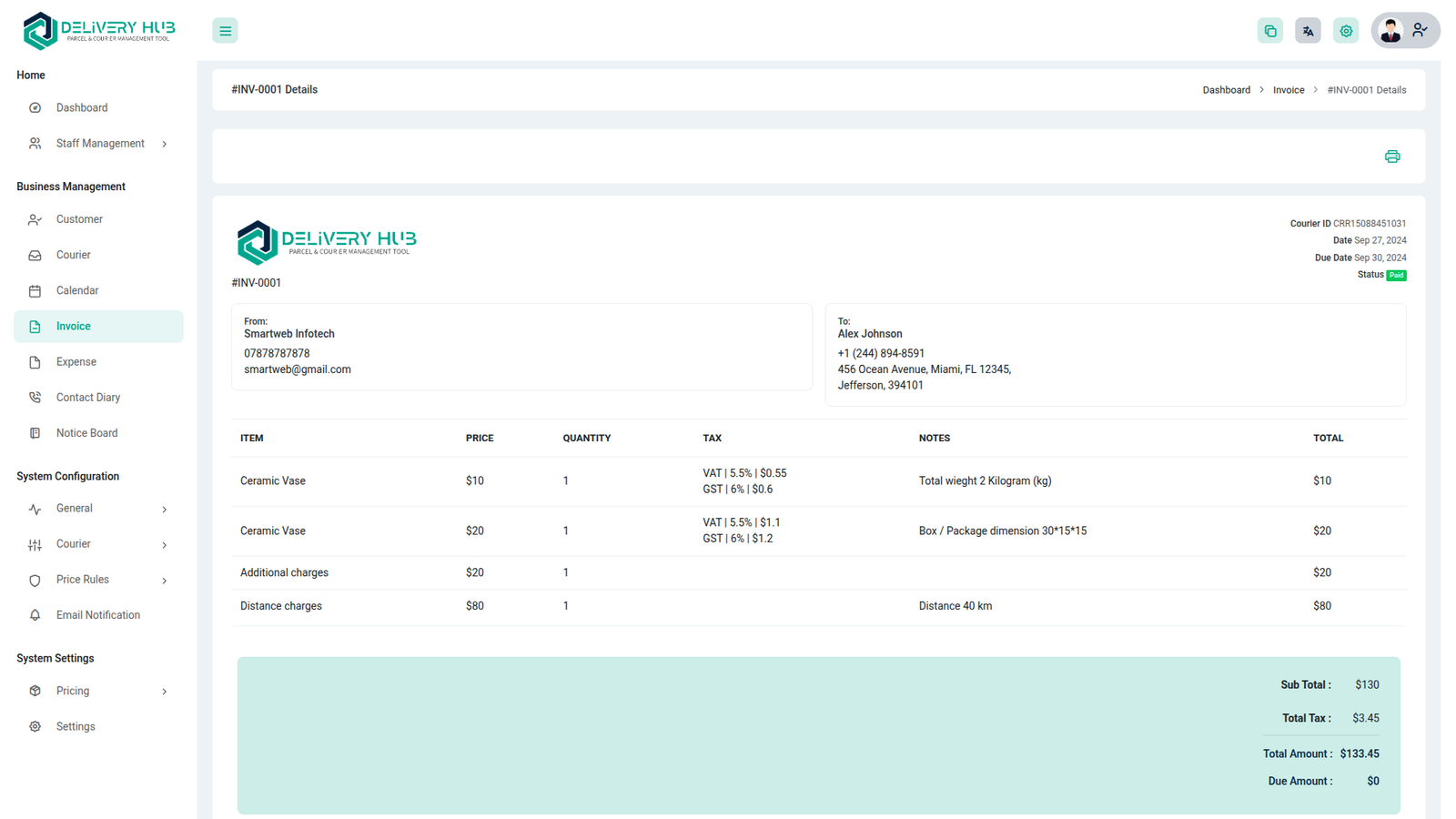Image resolution: width=1456 pixels, height=819 pixels.
Task: Click the print invoice icon
Action: [x=1391, y=157]
